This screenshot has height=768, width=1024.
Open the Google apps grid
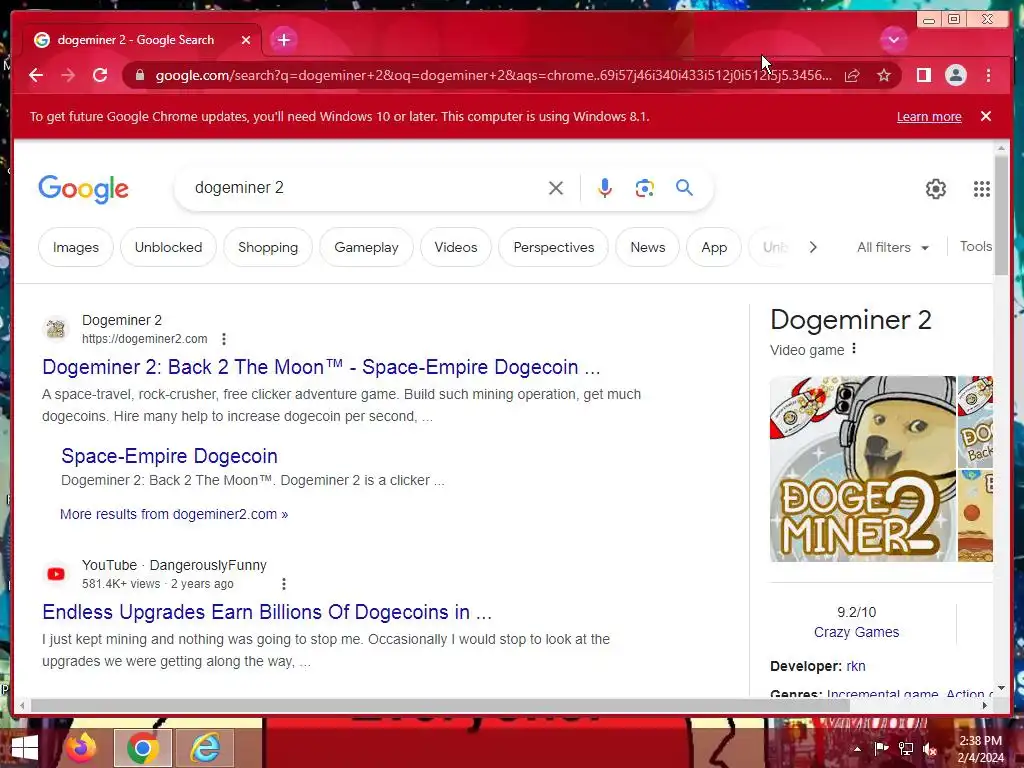point(982,189)
